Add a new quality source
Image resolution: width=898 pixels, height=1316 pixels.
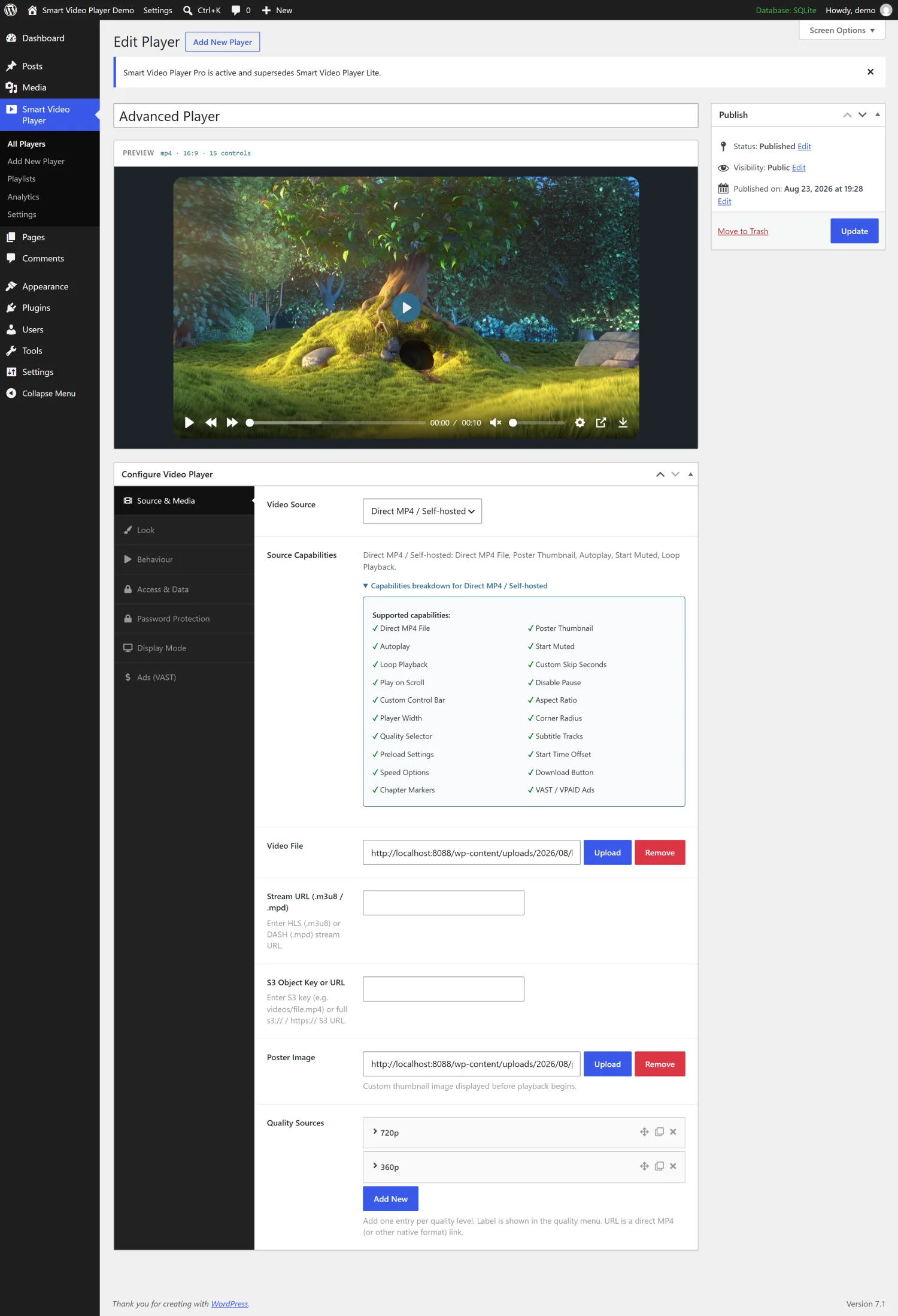pyautogui.click(x=390, y=1199)
